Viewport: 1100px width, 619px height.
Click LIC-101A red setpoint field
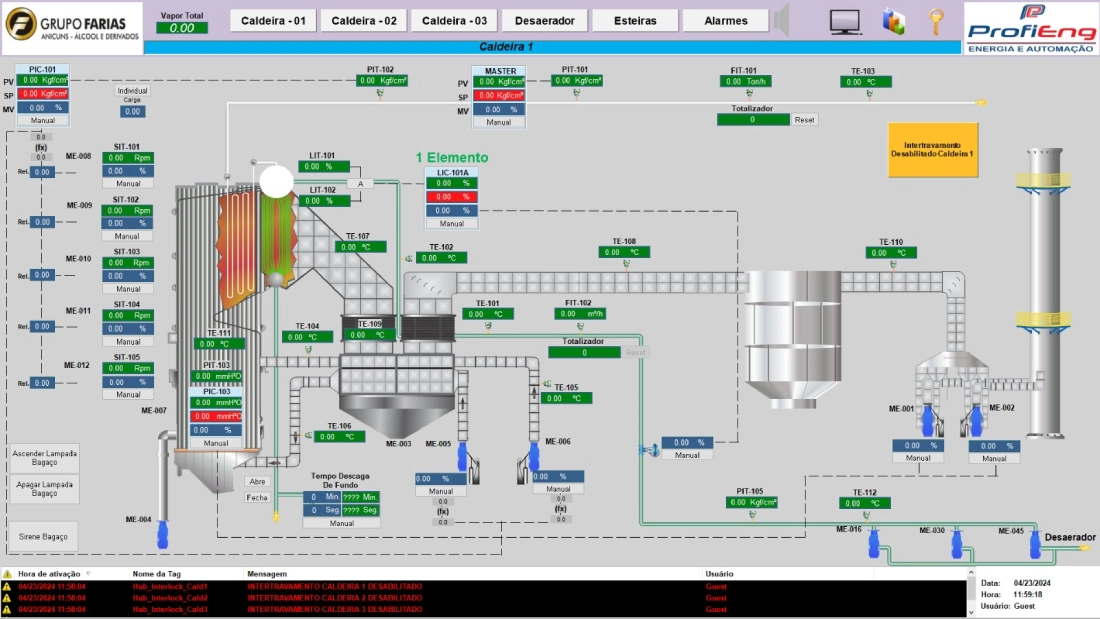(x=452, y=197)
